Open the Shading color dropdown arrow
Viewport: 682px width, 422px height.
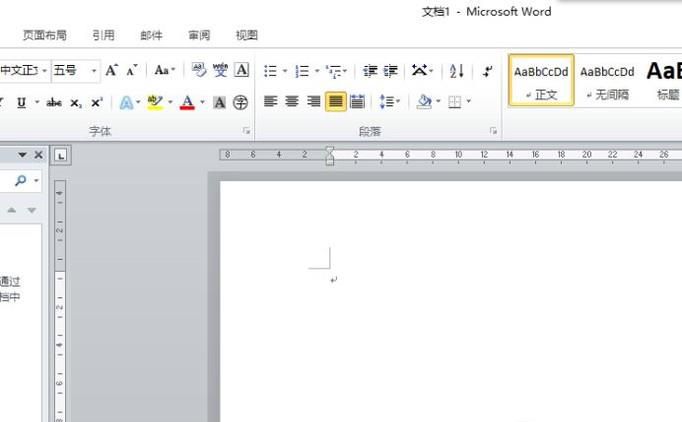pyautogui.click(x=438, y=102)
